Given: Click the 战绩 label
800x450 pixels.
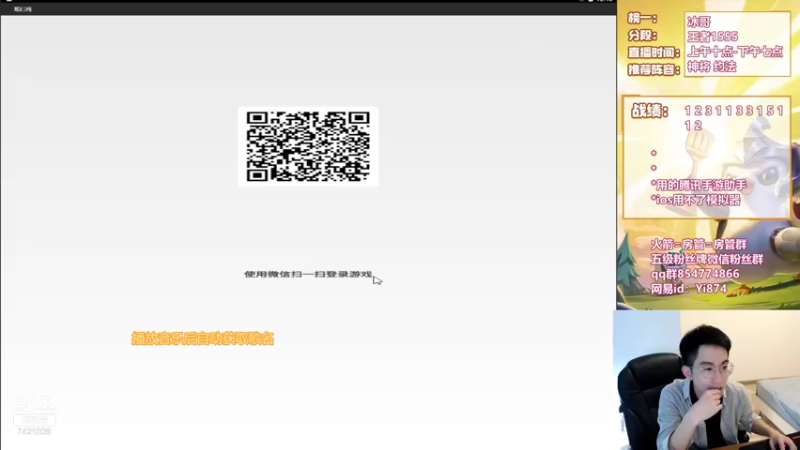Looking at the screenshot, I should click(650, 110).
